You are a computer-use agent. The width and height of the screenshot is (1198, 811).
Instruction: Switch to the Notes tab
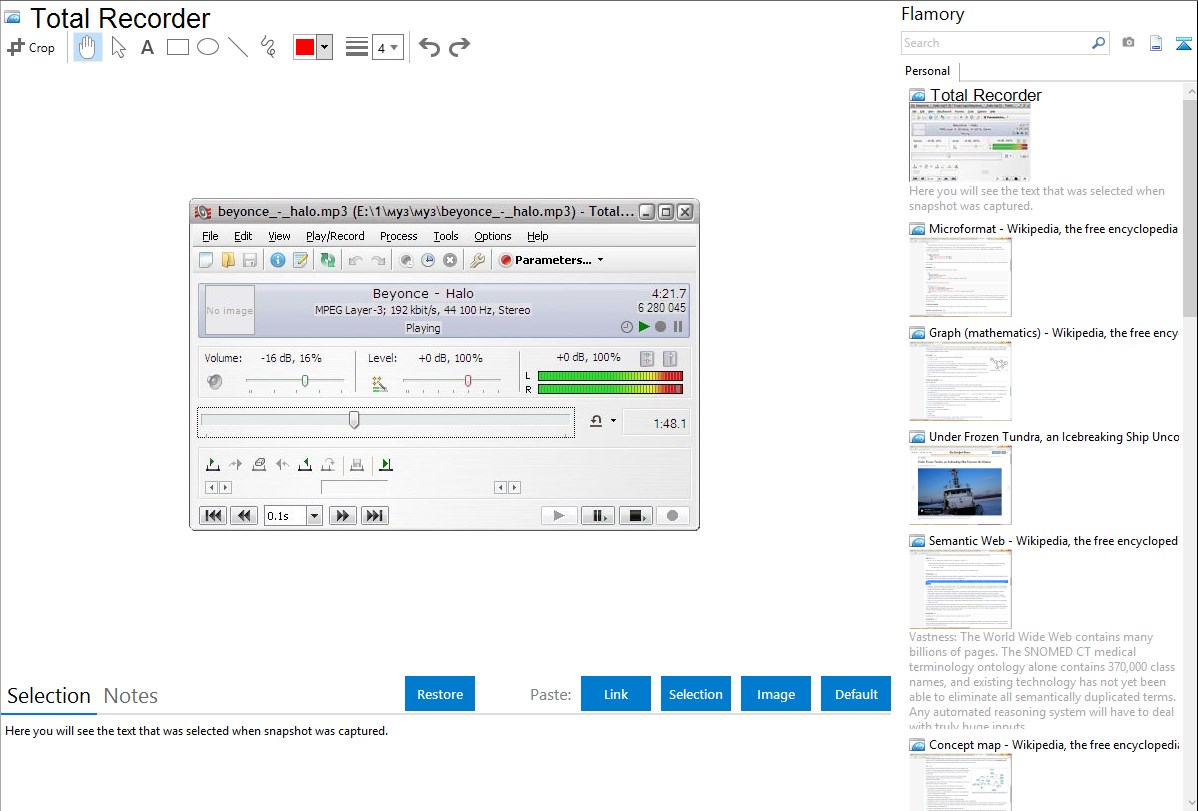(131, 696)
